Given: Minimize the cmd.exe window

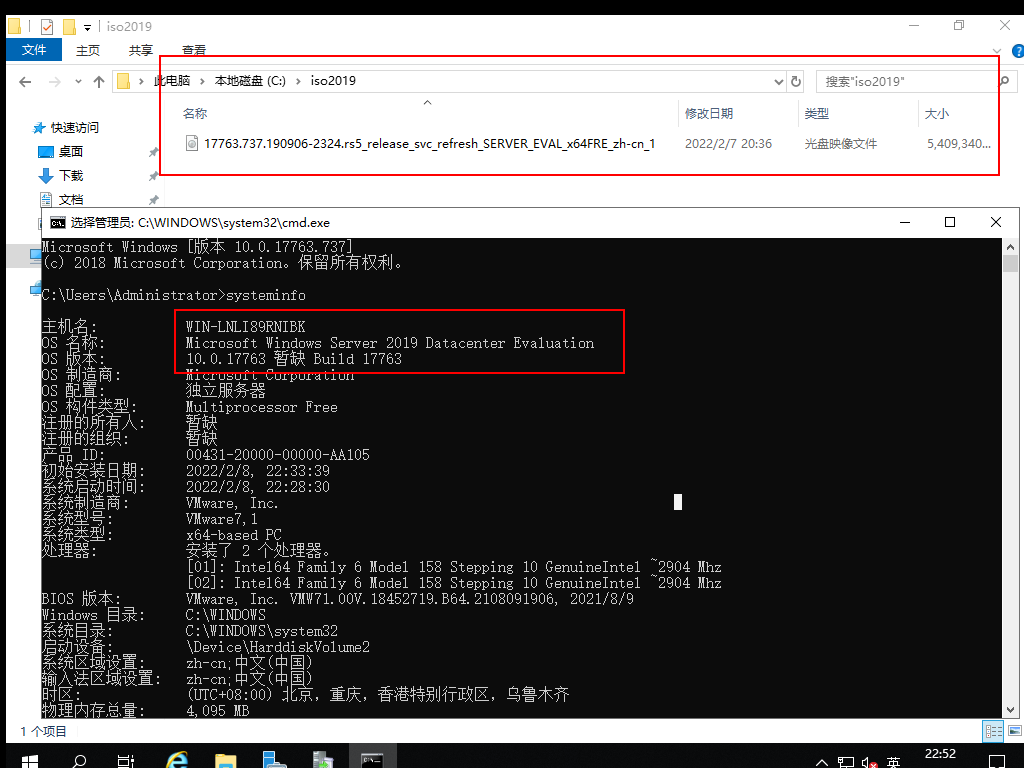Looking at the screenshot, I should (x=904, y=223).
